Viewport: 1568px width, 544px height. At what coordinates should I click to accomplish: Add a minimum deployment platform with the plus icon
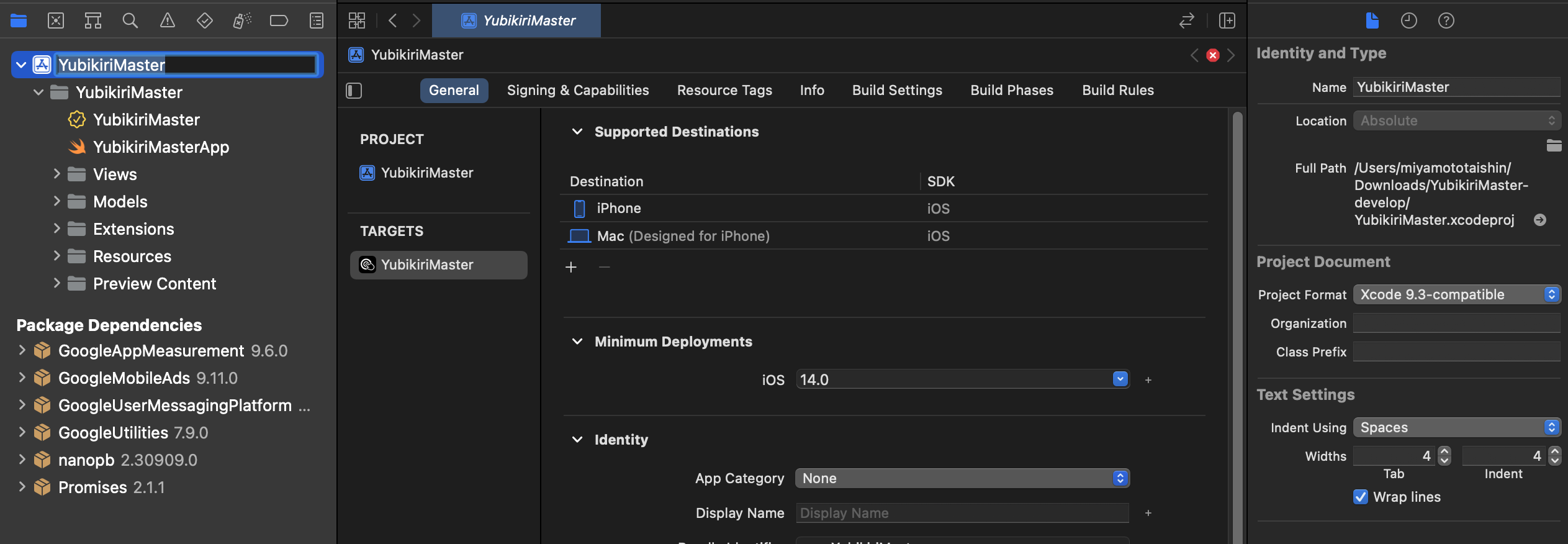(1148, 379)
